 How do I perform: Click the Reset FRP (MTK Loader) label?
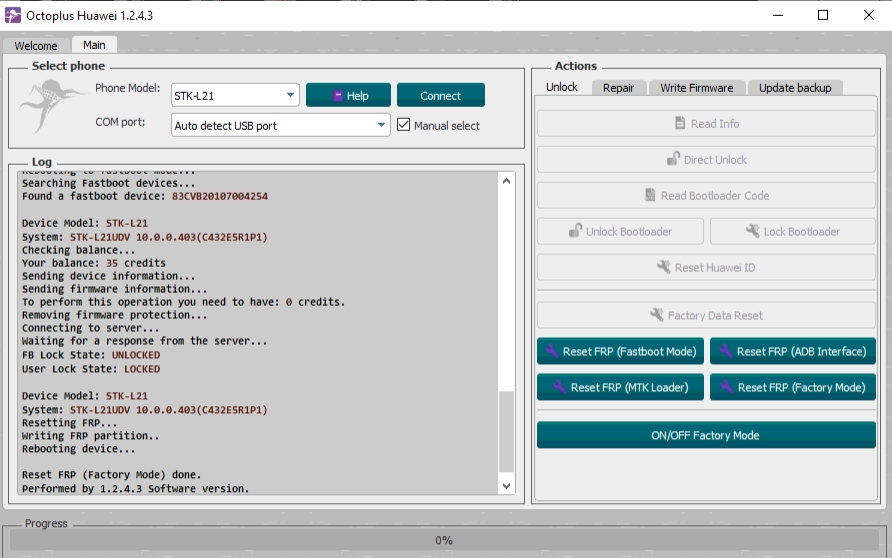click(x=630, y=387)
